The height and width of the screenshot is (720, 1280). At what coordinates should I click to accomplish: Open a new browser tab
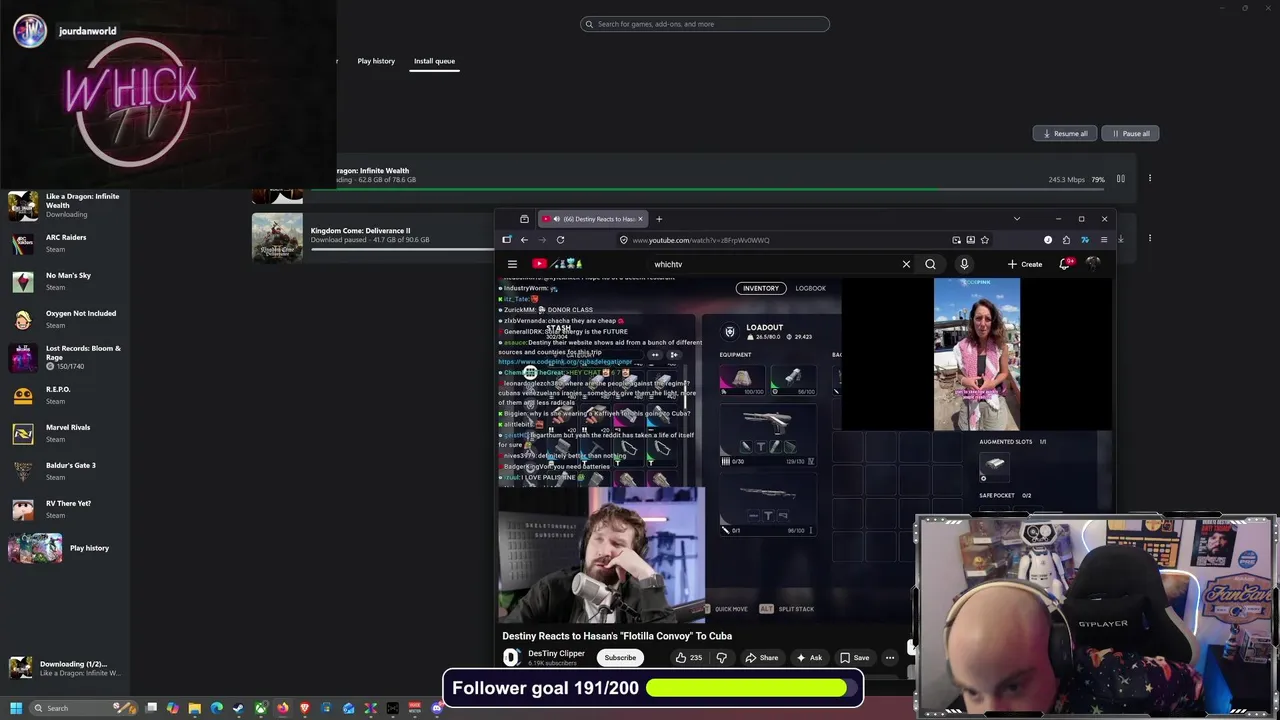coord(659,219)
